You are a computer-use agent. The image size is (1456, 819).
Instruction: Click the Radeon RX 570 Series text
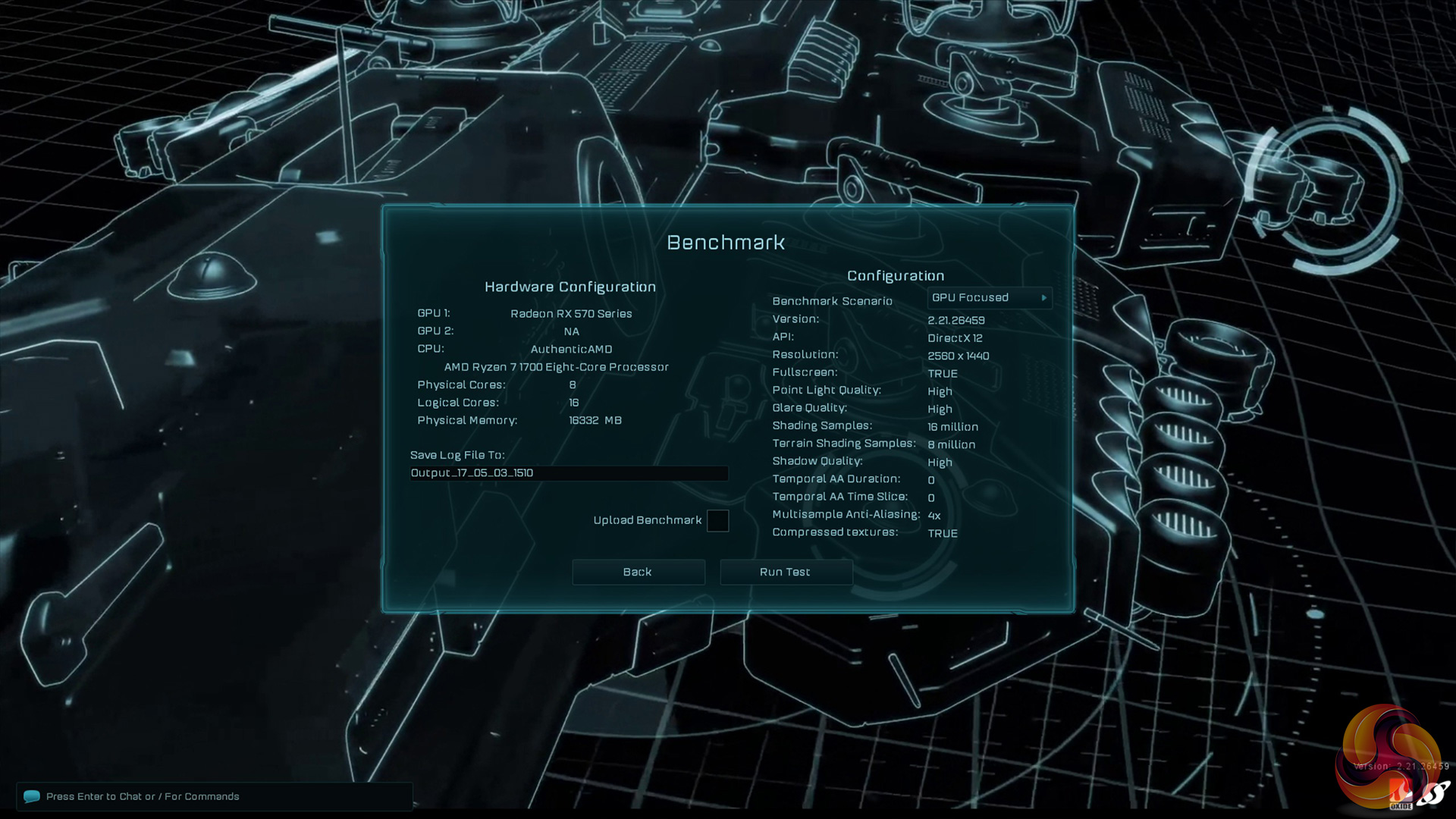point(571,314)
